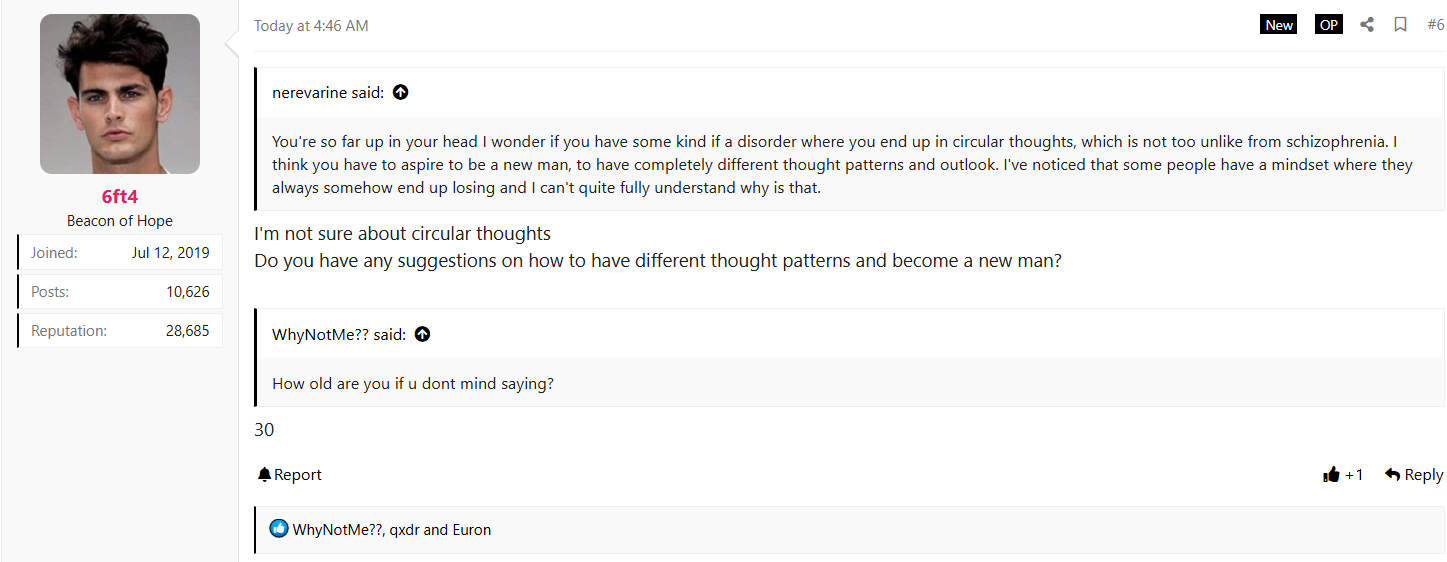Click the New post badge
1447x562 pixels.
(1278, 25)
